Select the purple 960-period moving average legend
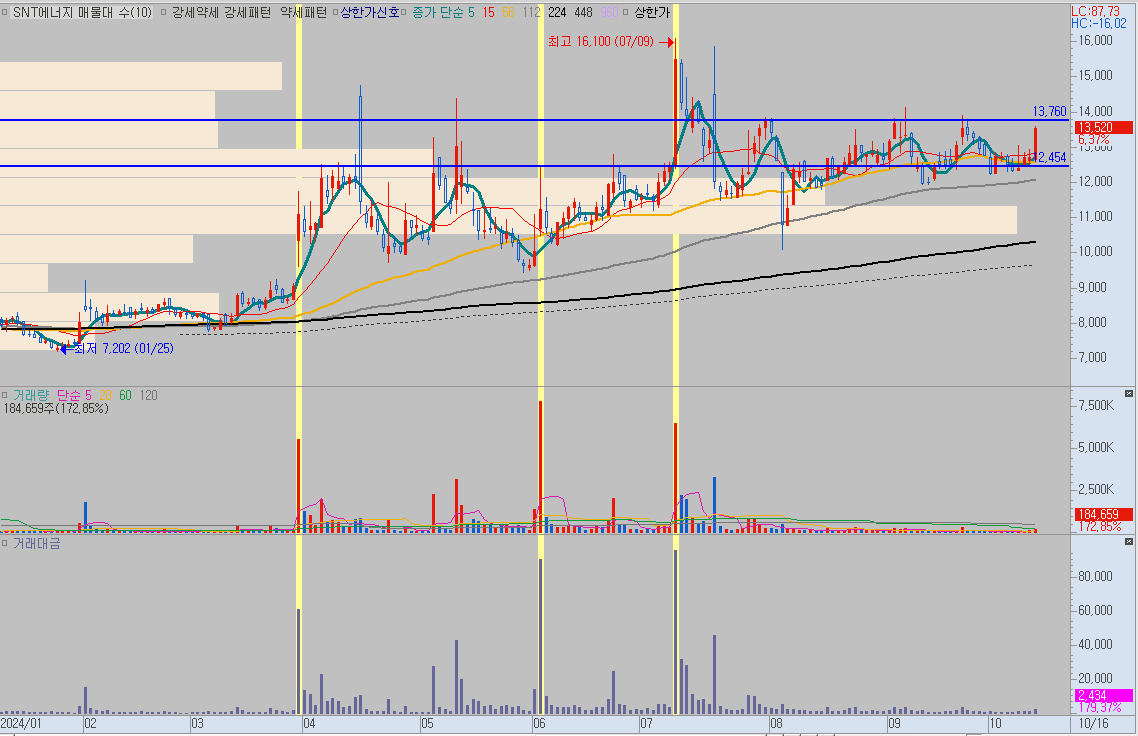Image resolution: width=1138 pixels, height=736 pixels. point(609,12)
